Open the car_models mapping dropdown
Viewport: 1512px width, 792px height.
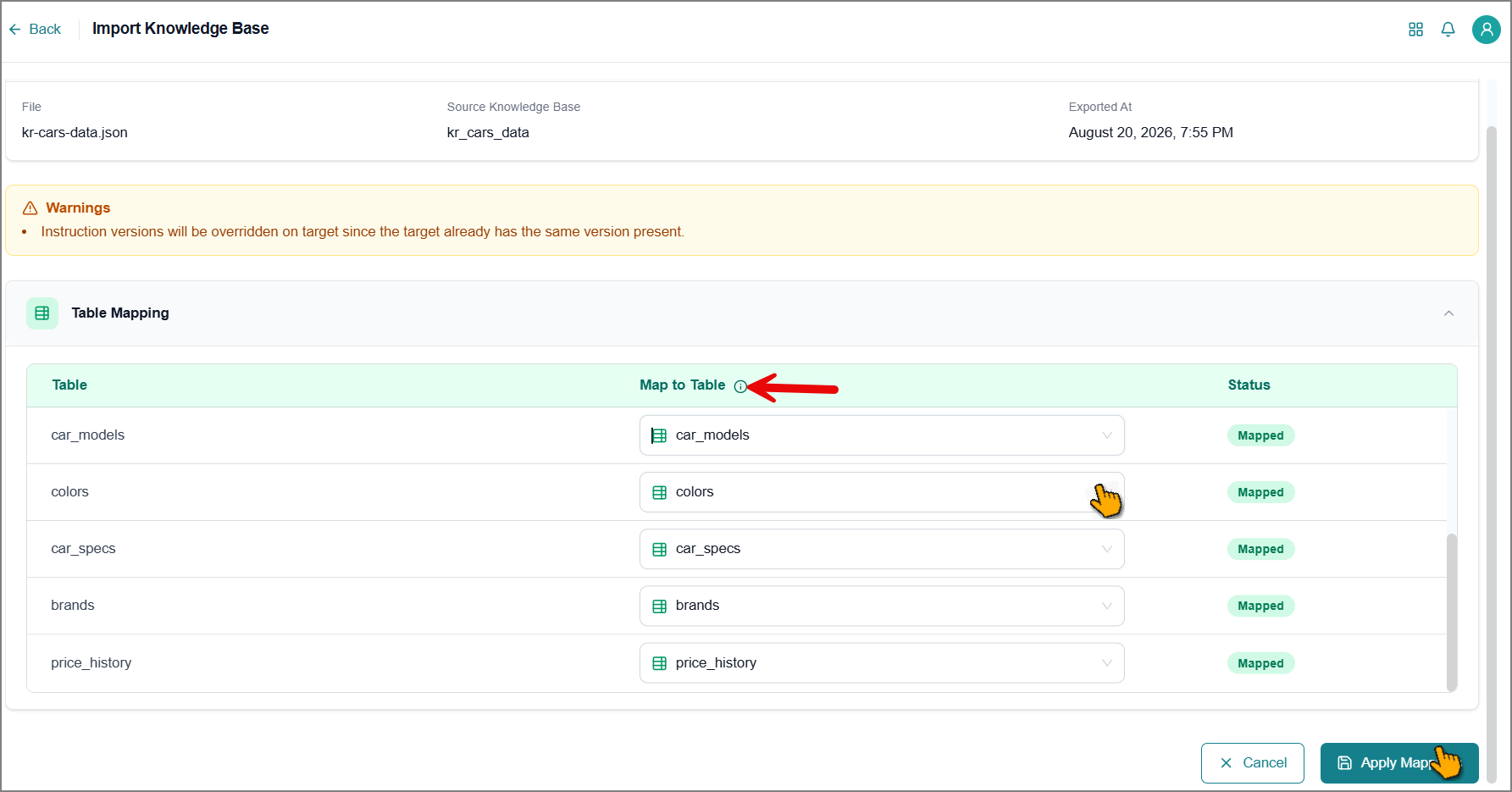(x=882, y=435)
